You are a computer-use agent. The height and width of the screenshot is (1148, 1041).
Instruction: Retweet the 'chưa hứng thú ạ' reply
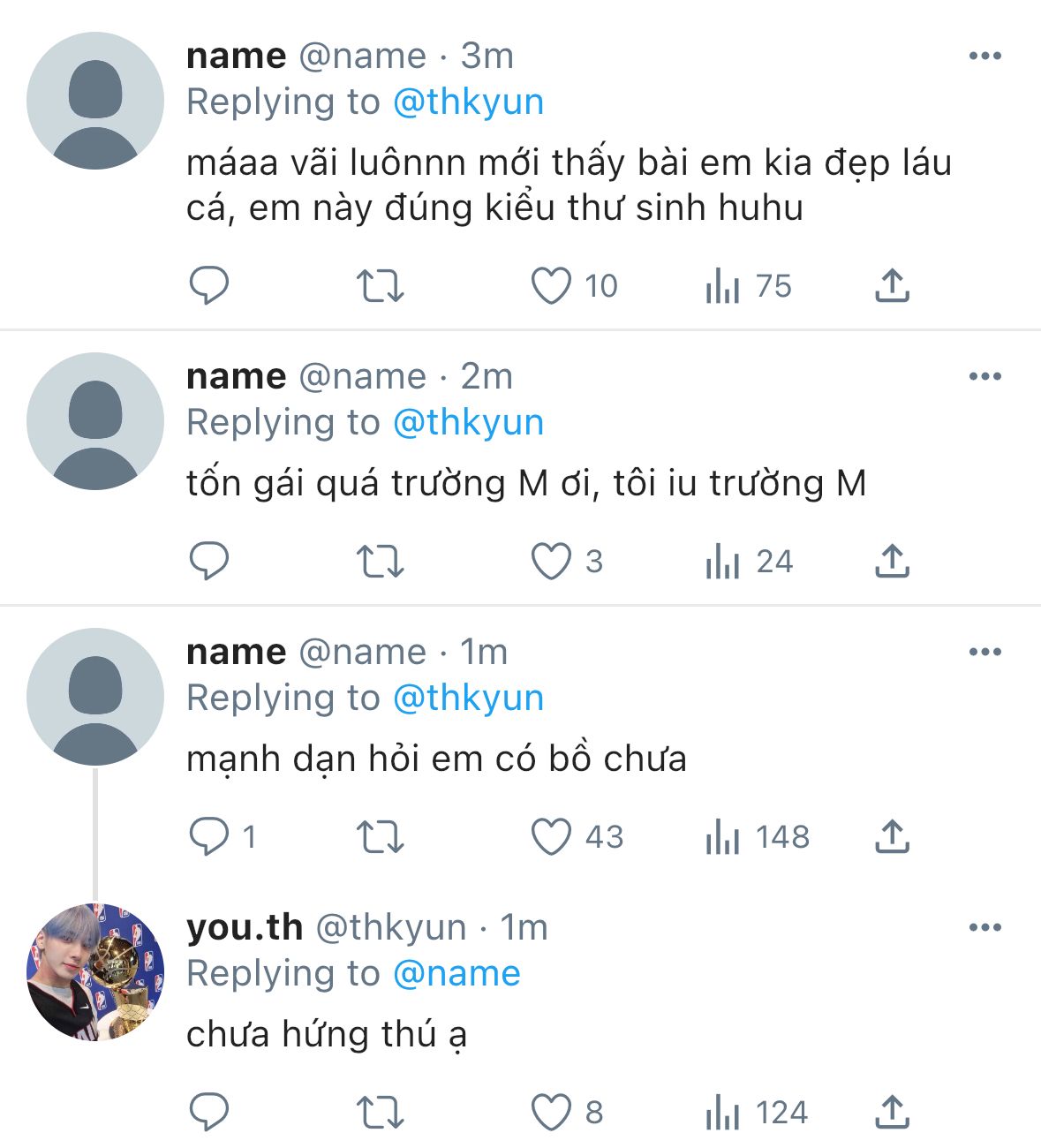pyautogui.click(x=380, y=1112)
